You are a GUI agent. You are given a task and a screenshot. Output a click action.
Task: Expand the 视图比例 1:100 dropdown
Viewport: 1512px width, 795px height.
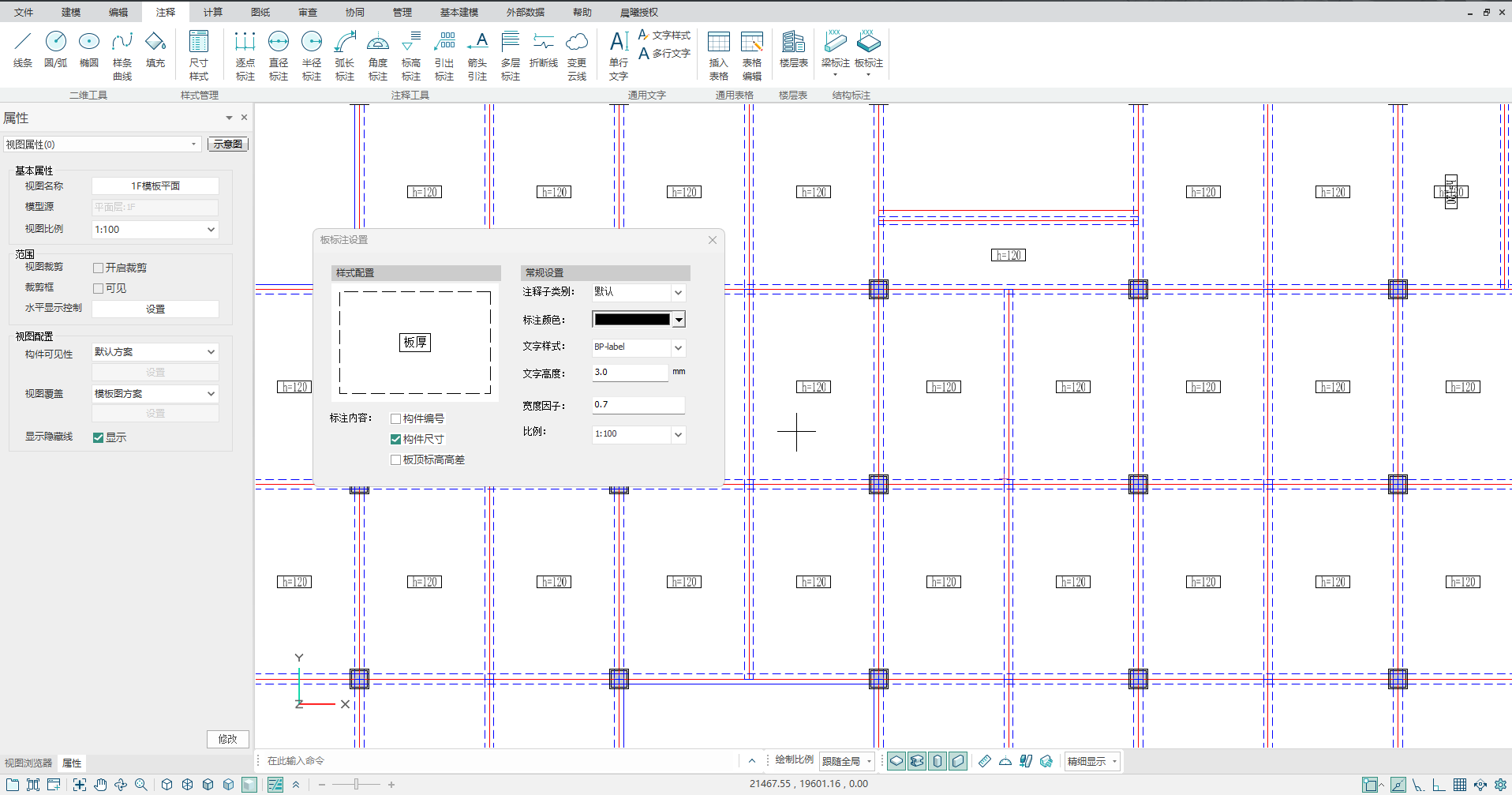211,230
